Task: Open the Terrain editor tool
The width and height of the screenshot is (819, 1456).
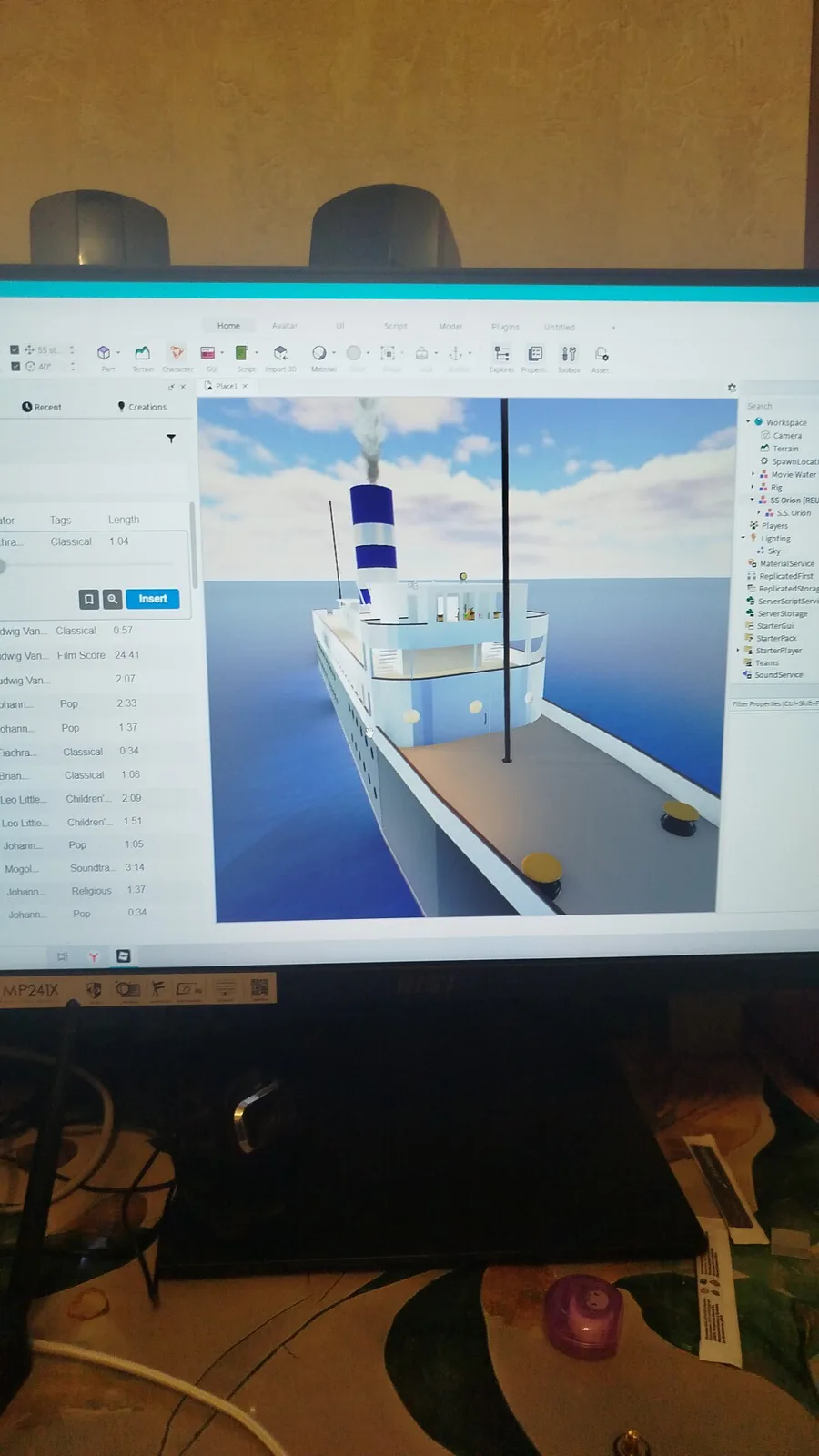Action: [x=142, y=353]
